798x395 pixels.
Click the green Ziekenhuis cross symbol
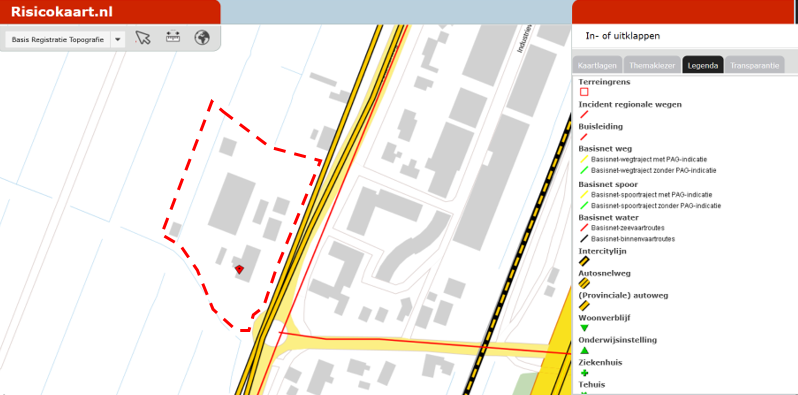click(584, 373)
